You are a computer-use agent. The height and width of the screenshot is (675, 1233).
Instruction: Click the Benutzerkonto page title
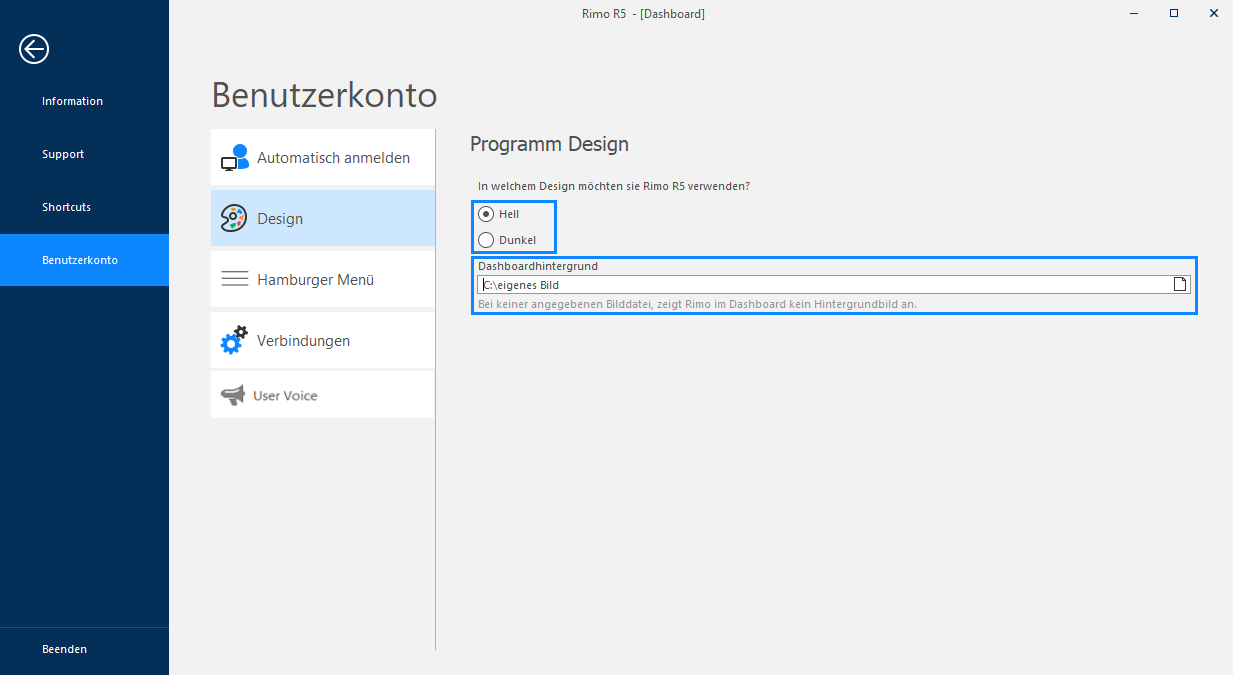pyautogui.click(x=324, y=95)
